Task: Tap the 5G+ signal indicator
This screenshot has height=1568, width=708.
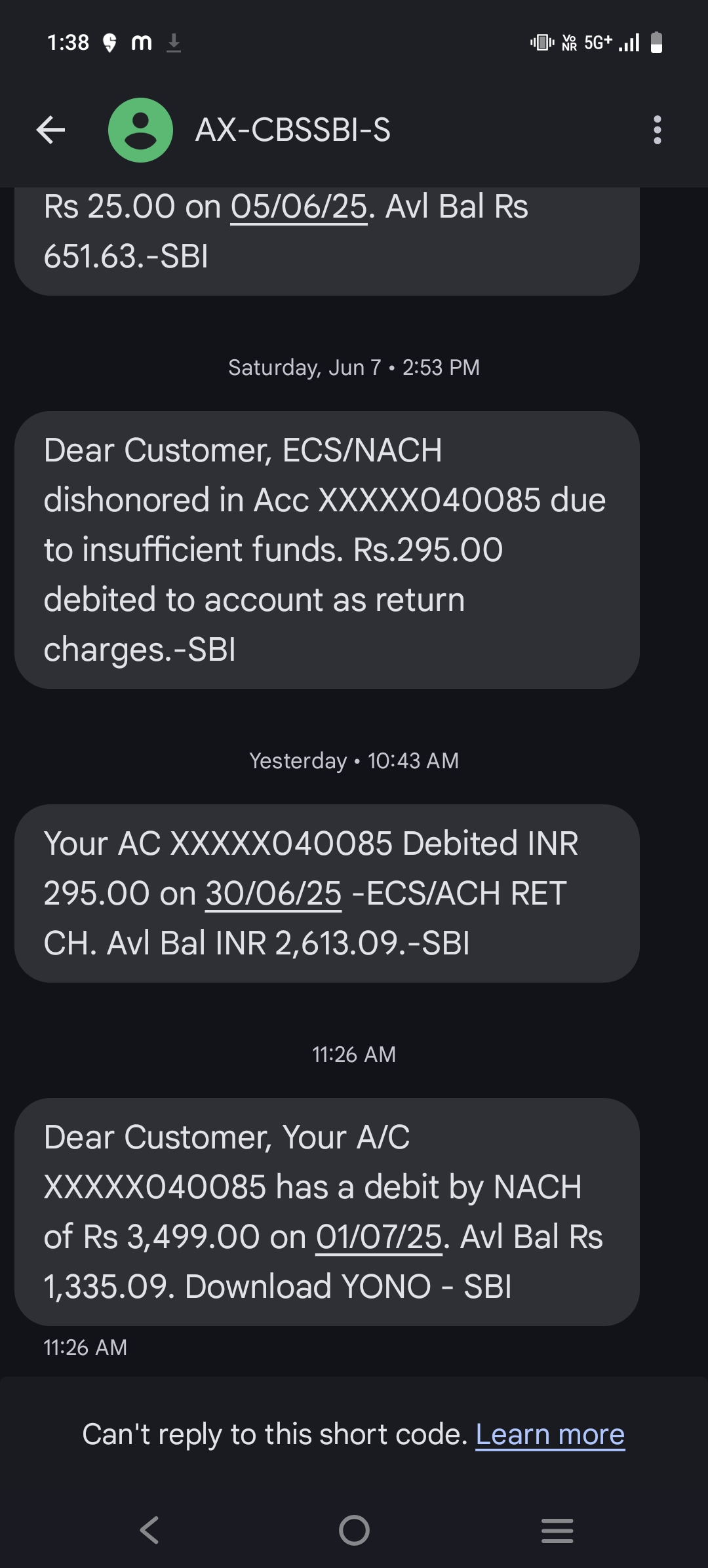Action: [598, 43]
